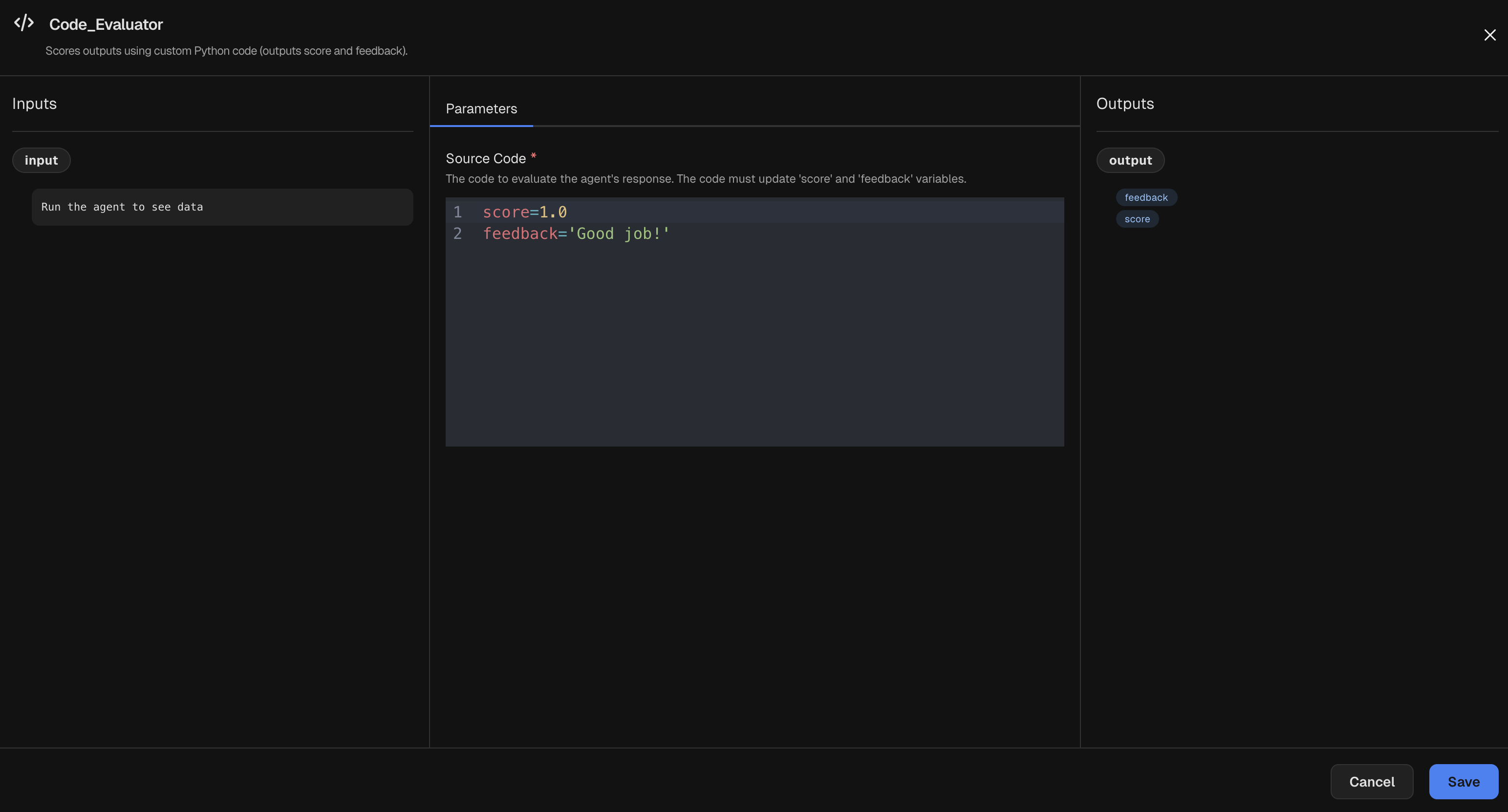The width and height of the screenshot is (1508, 812).
Task: Click the feedback output tag
Action: (1145, 197)
